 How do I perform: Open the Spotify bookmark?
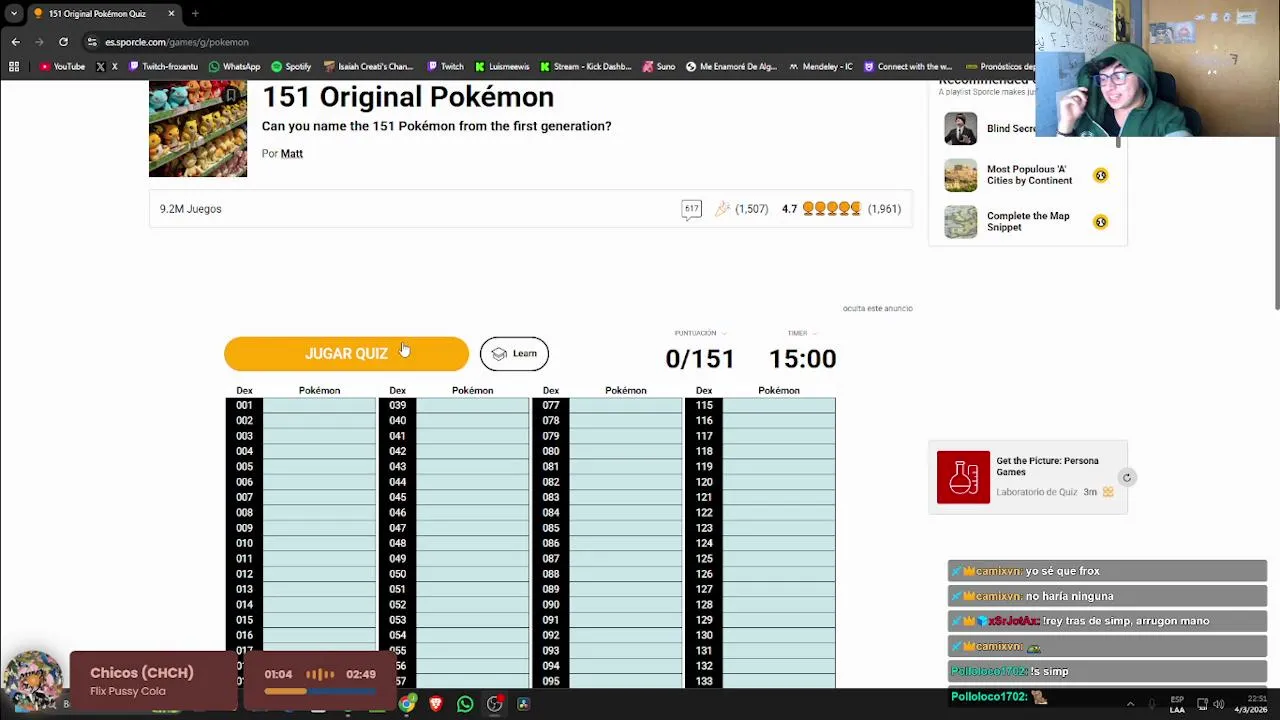(291, 67)
